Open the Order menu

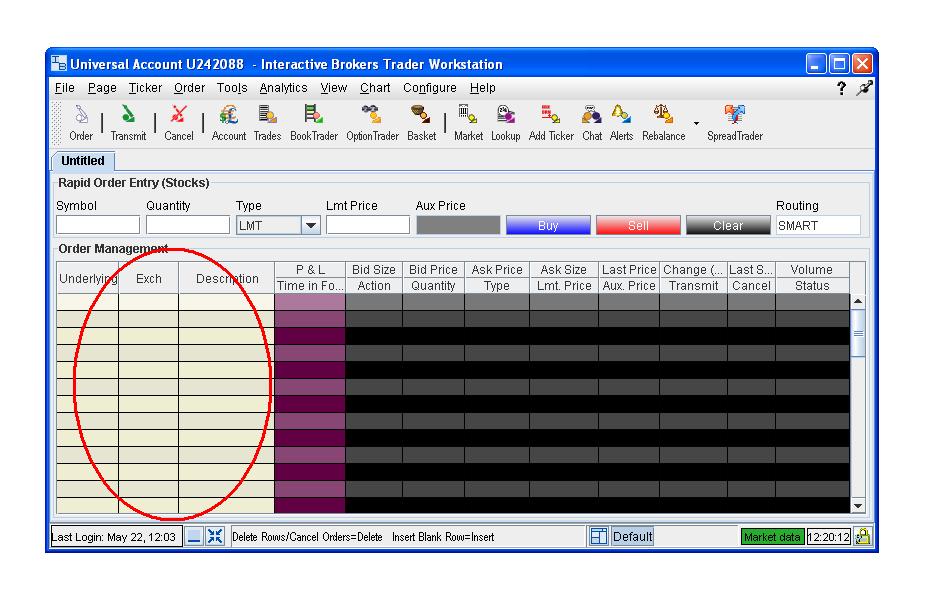coord(189,88)
